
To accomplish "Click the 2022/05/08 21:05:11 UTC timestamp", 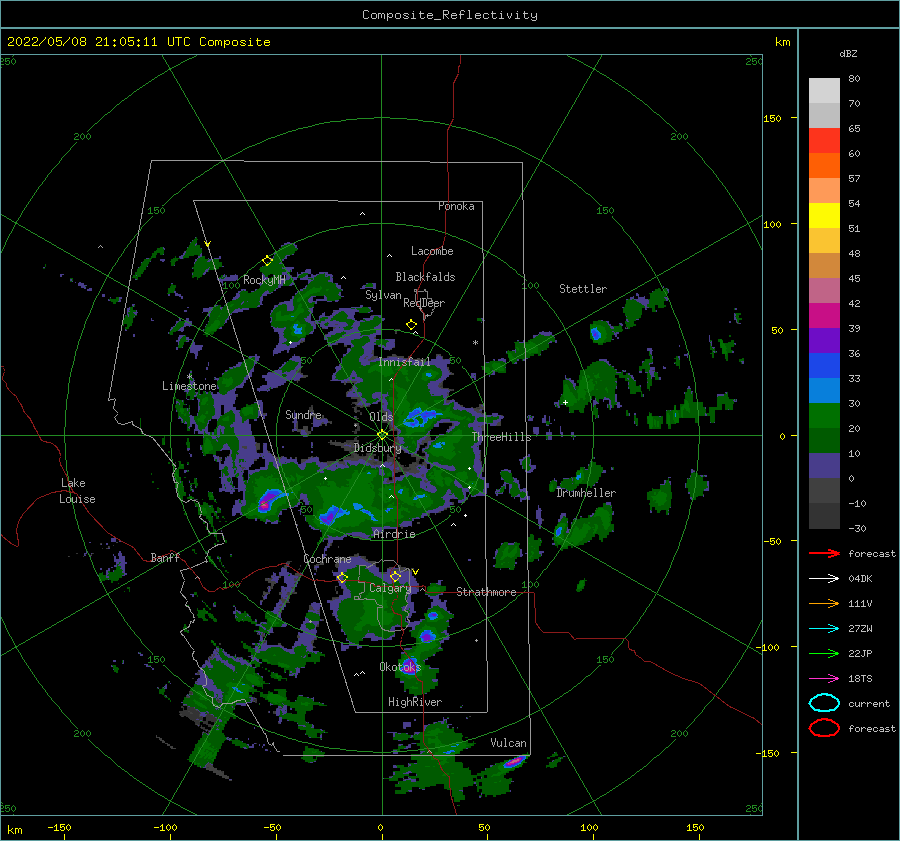I will click(x=138, y=42).
